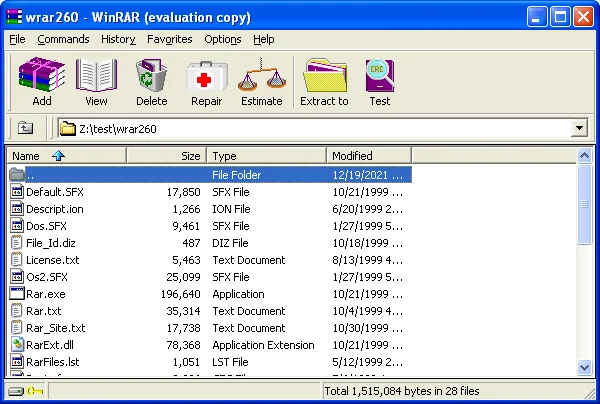
Task: Sort by the Modified column header
Action: [x=369, y=156]
